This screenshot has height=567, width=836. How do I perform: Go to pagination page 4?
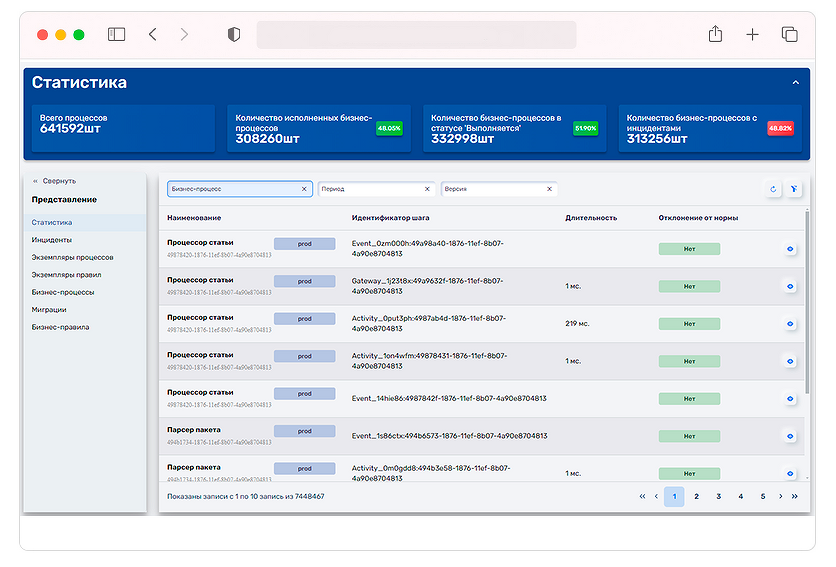point(741,497)
